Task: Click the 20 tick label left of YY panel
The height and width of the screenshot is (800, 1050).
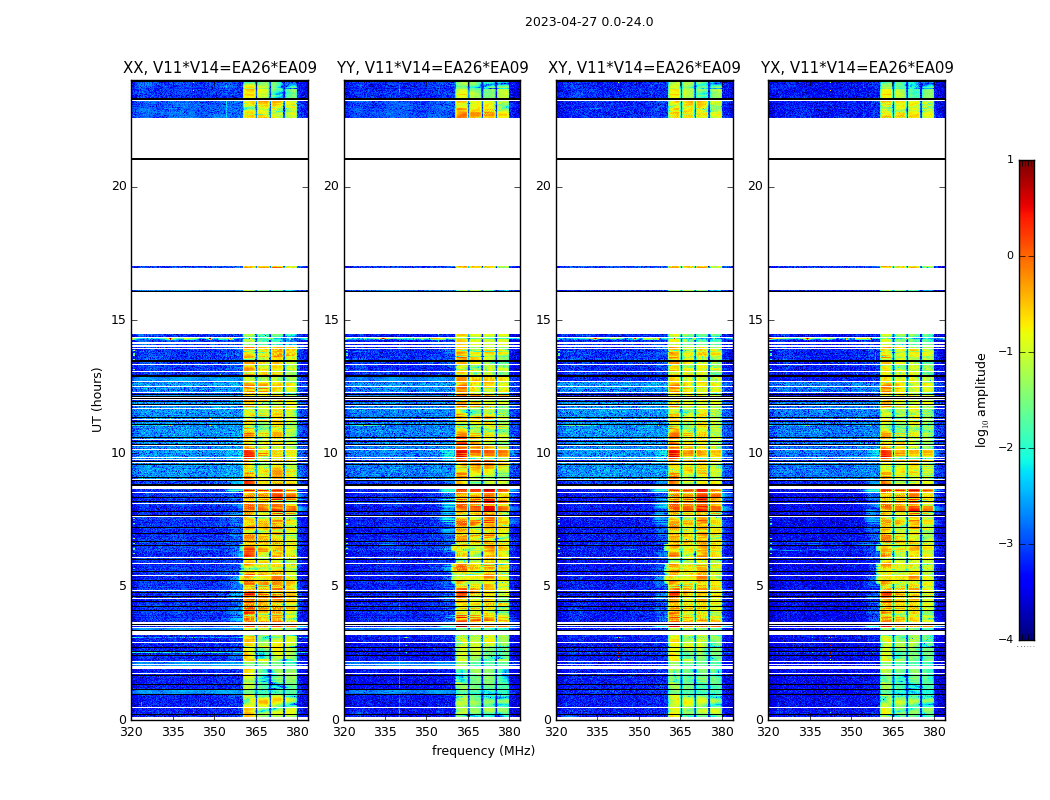Action: (330, 186)
